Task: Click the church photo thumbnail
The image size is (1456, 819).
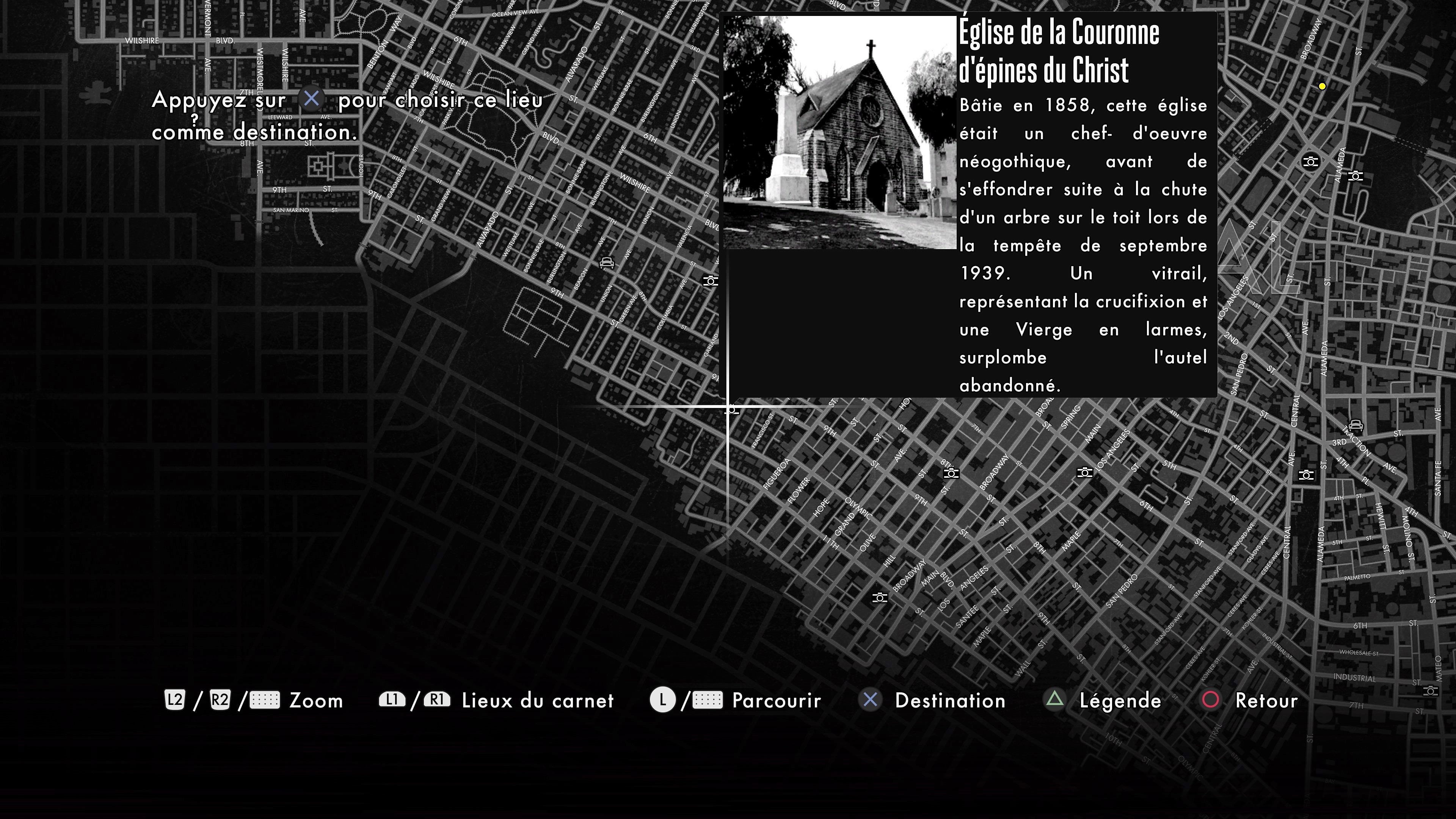Action: (x=839, y=132)
